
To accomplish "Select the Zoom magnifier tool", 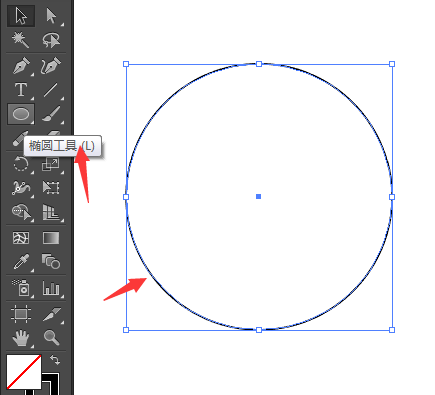I will coord(51,338).
